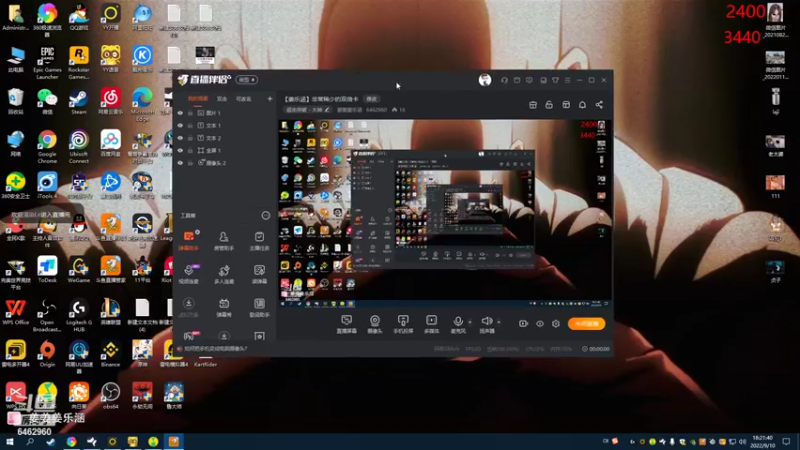Open Epic Games Launcher desktop shortcut
This screenshot has width=800, height=450.
[x=47, y=63]
